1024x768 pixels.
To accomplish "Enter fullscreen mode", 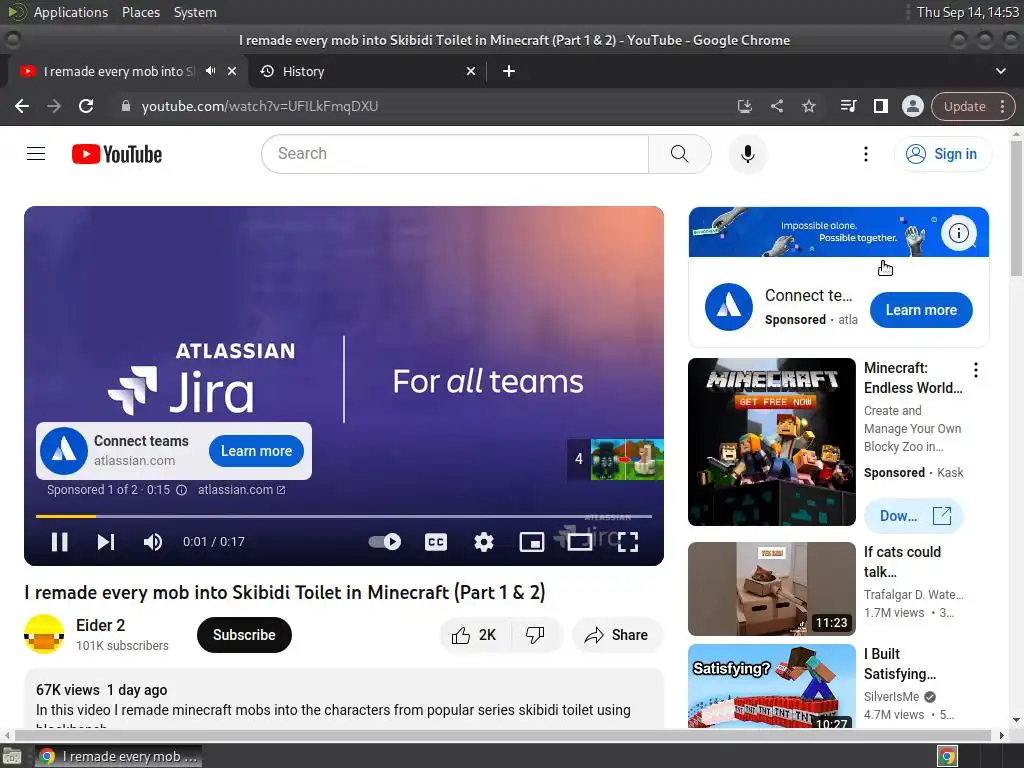I will pos(628,542).
